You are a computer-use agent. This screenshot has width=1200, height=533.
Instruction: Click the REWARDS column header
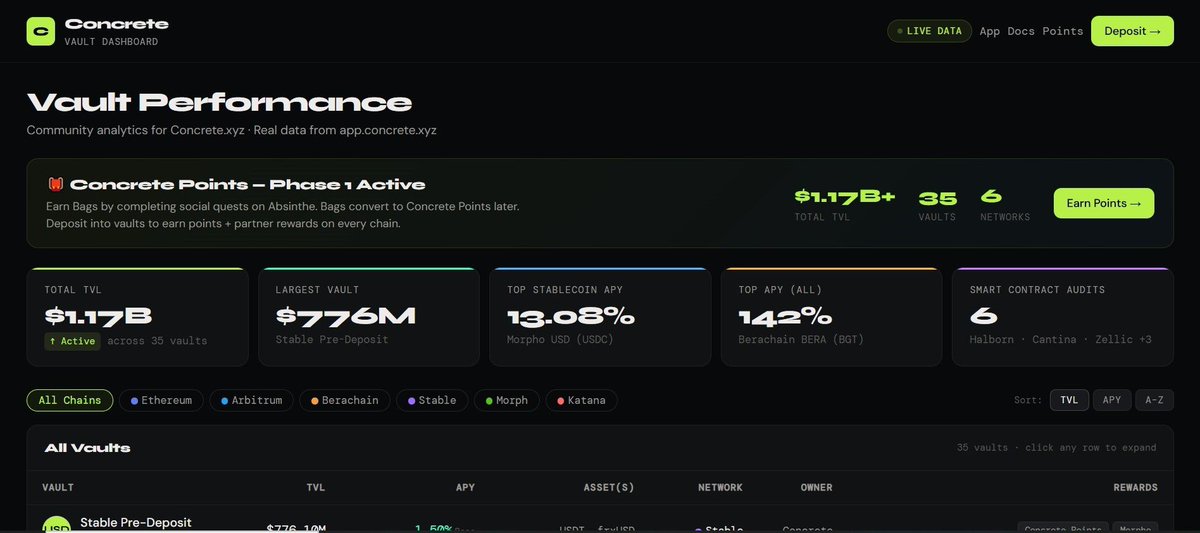(x=1135, y=488)
